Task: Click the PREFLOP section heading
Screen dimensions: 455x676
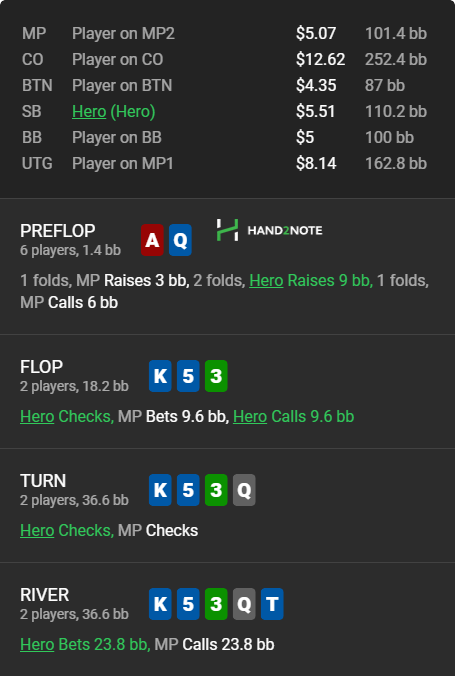Action: (58, 231)
